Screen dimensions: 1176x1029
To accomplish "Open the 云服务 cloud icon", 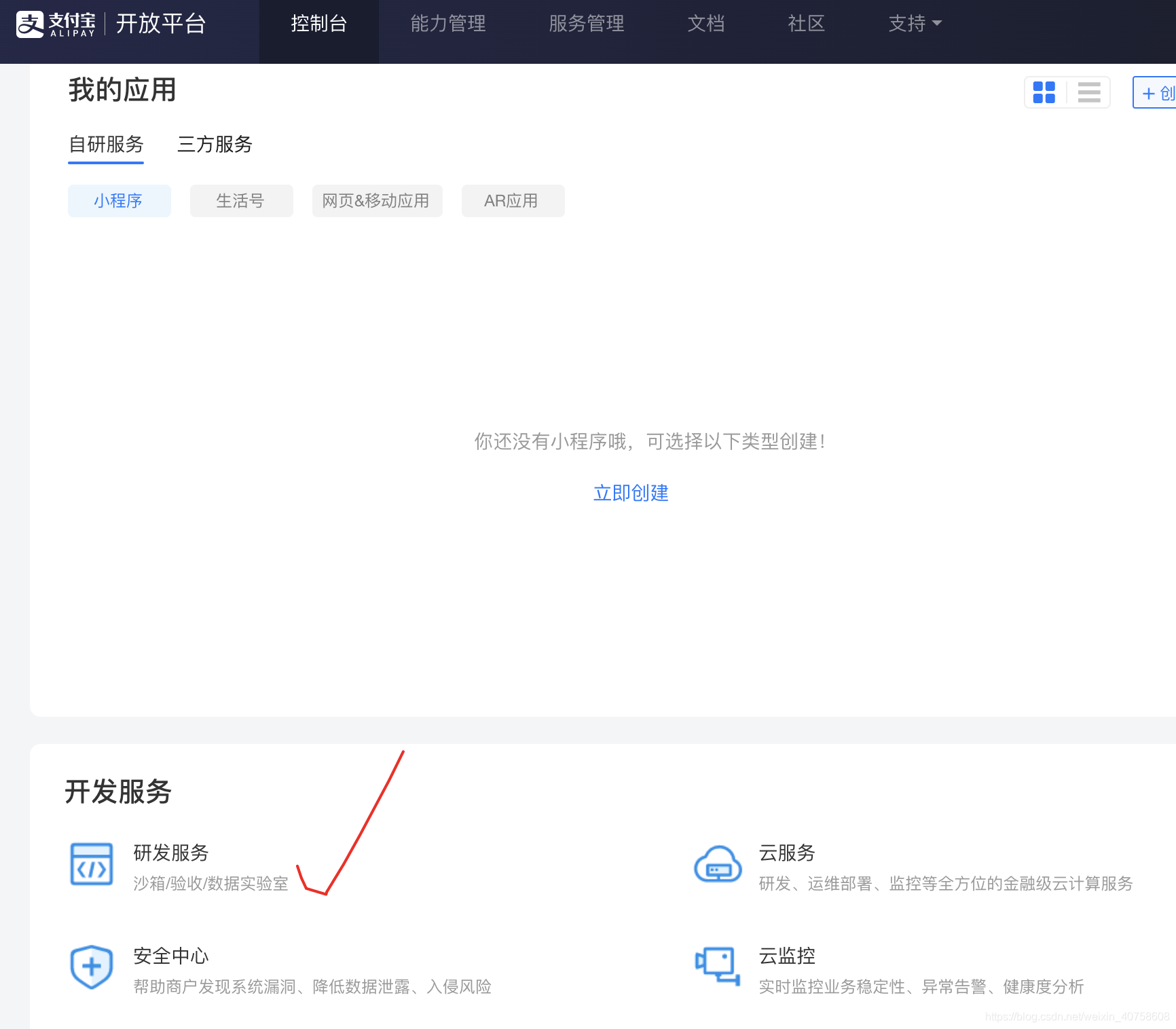I will tap(718, 864).
